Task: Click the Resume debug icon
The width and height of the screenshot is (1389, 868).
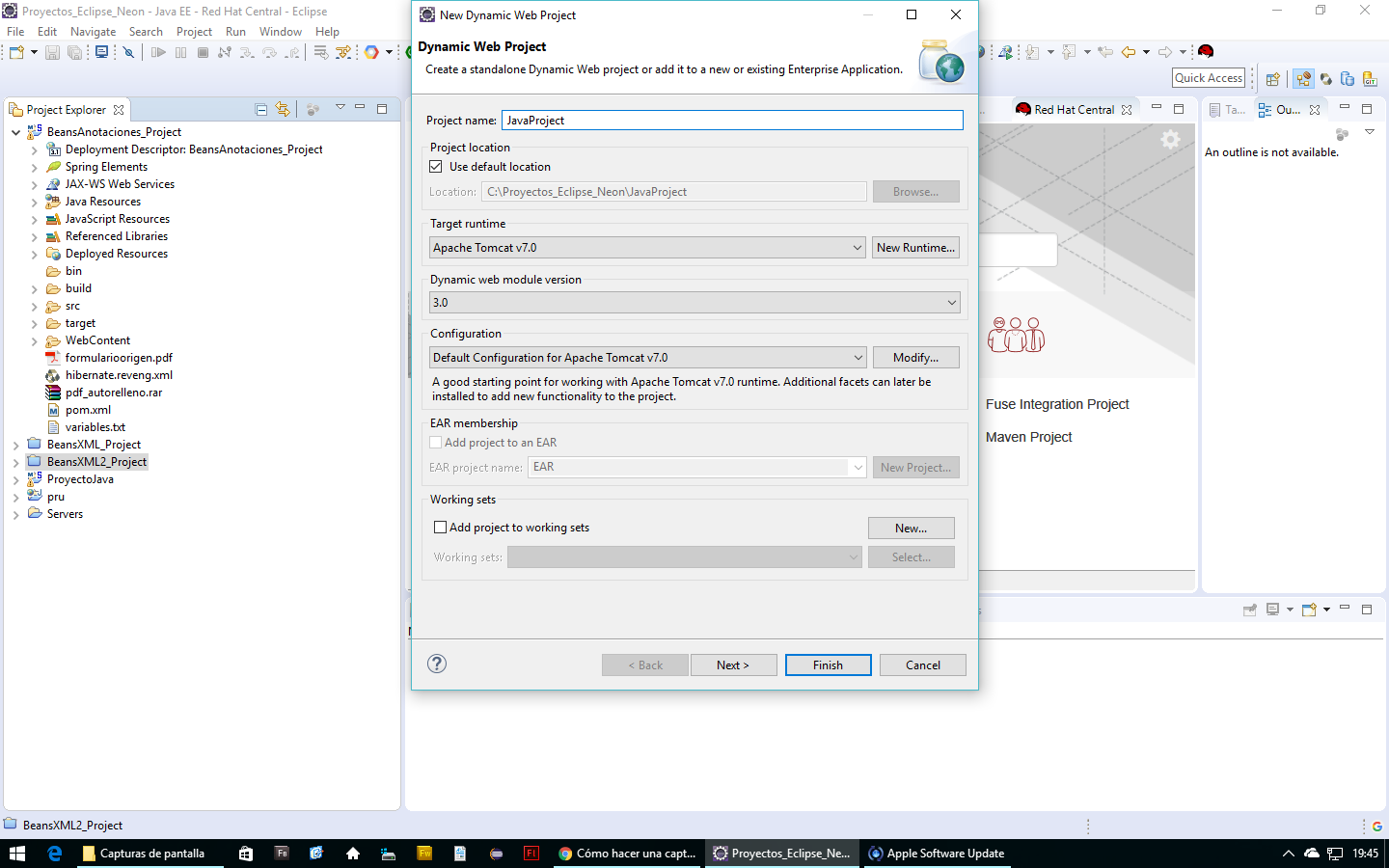Action: coord(158,52)
